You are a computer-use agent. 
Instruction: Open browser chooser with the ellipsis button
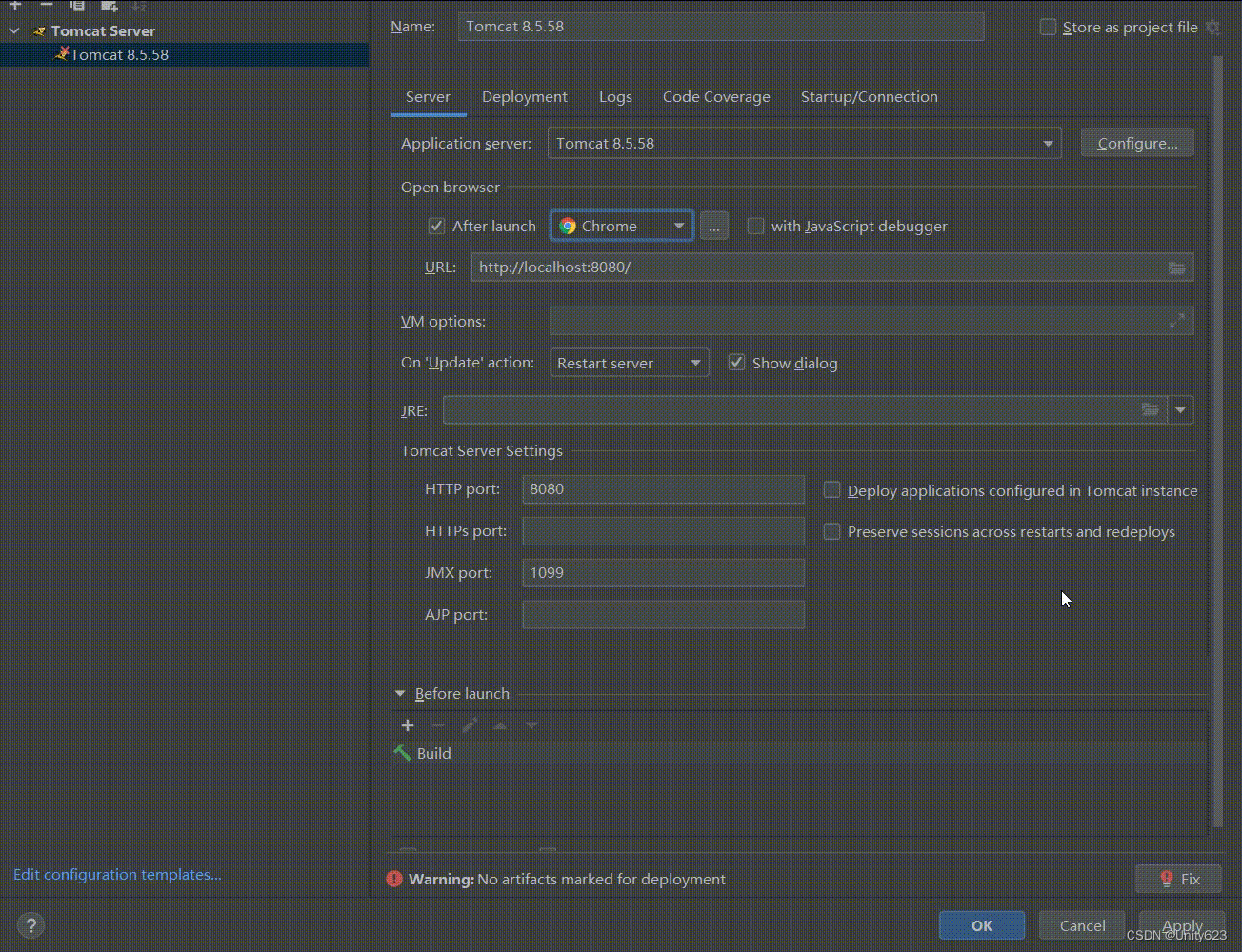tap(714, 226)
